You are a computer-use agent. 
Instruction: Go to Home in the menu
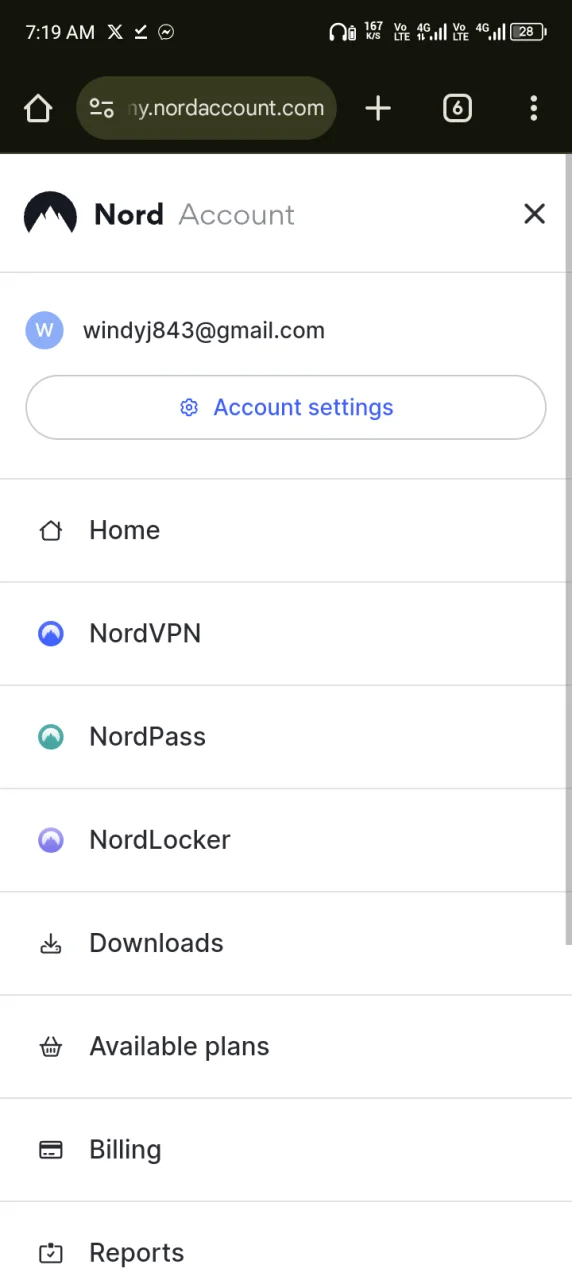286,530
